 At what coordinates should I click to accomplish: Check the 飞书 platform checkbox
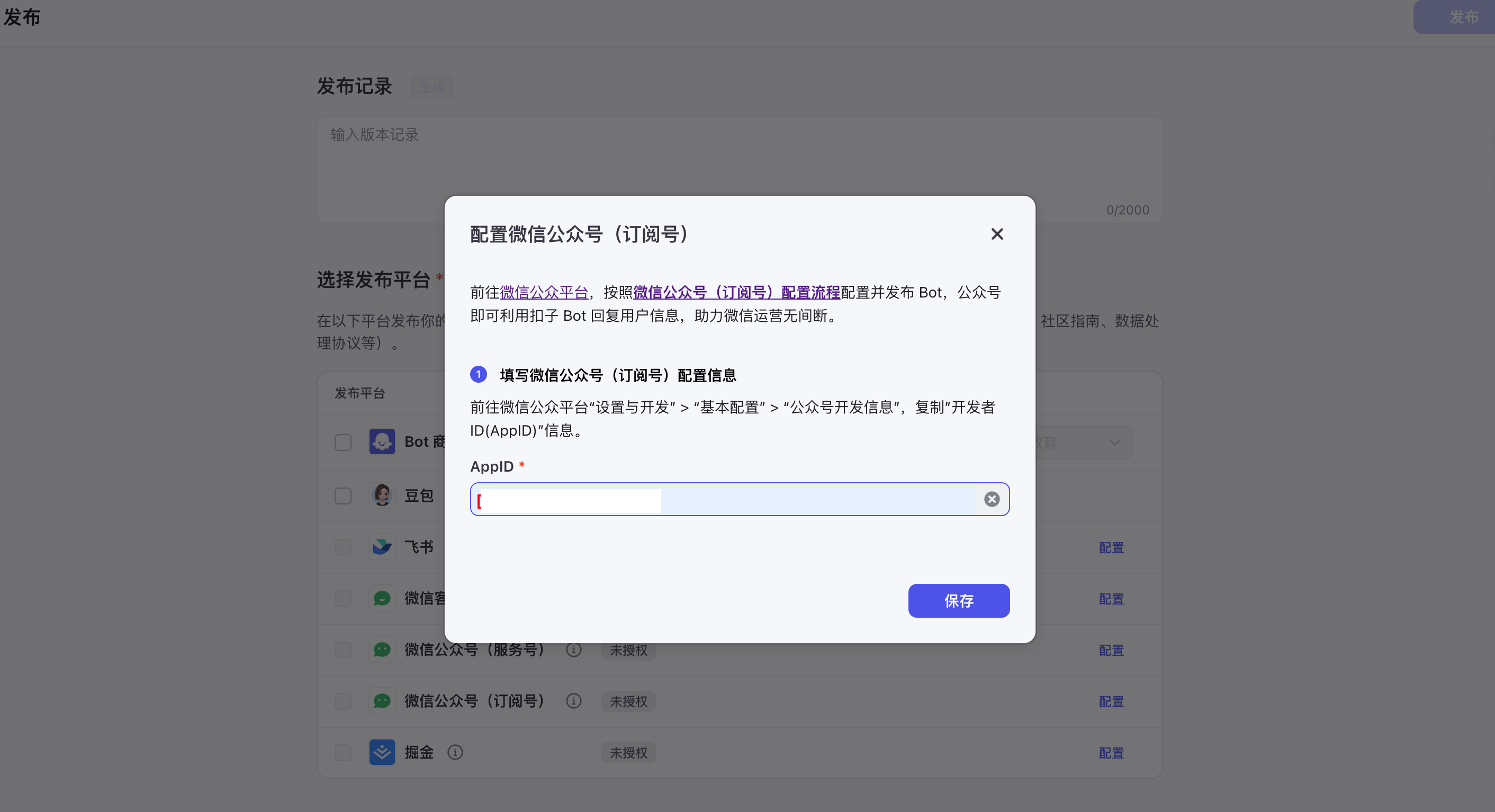pyautogui.click(x=343, y=547)
